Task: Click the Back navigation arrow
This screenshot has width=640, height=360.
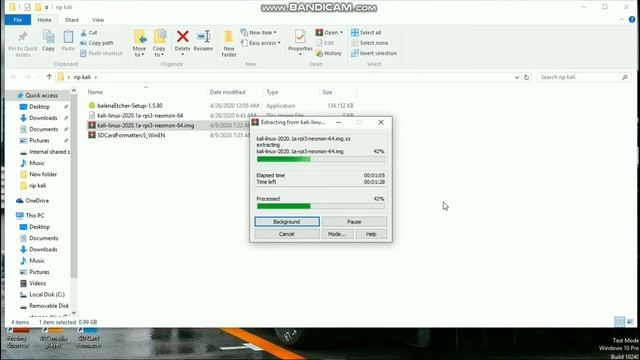Action: tap(13, 77)
